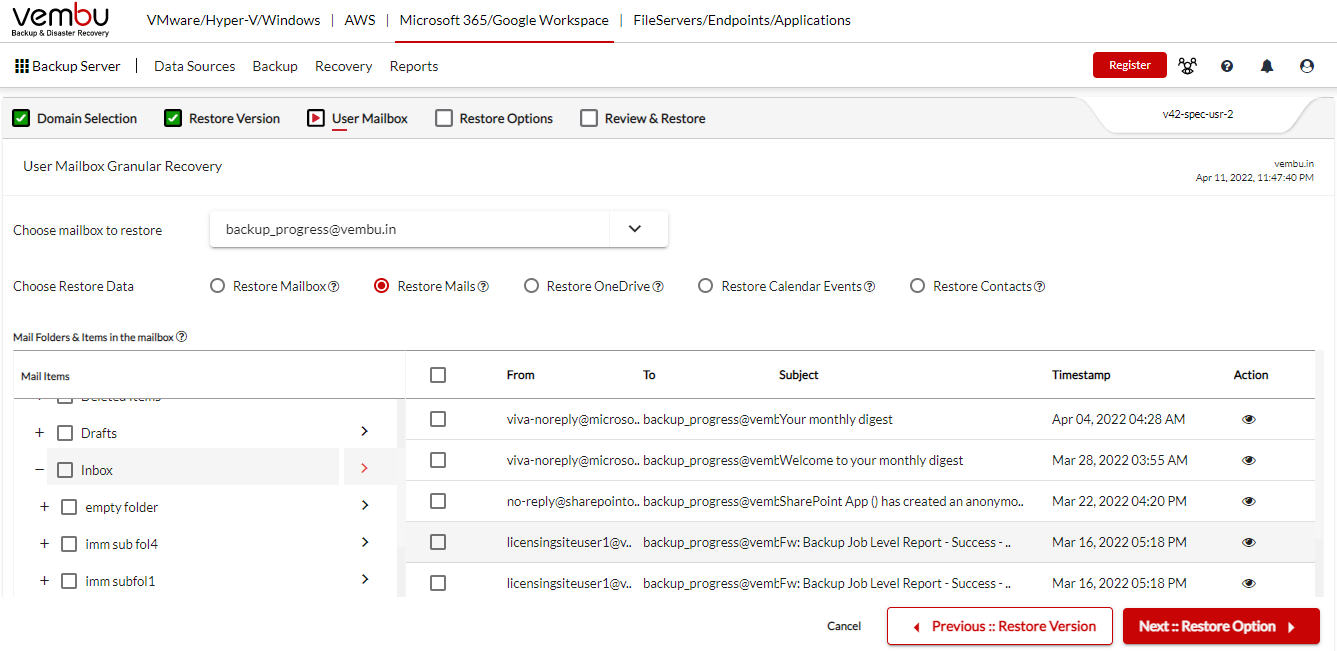Check the Your monthly digest mail row

pos(438,419)
